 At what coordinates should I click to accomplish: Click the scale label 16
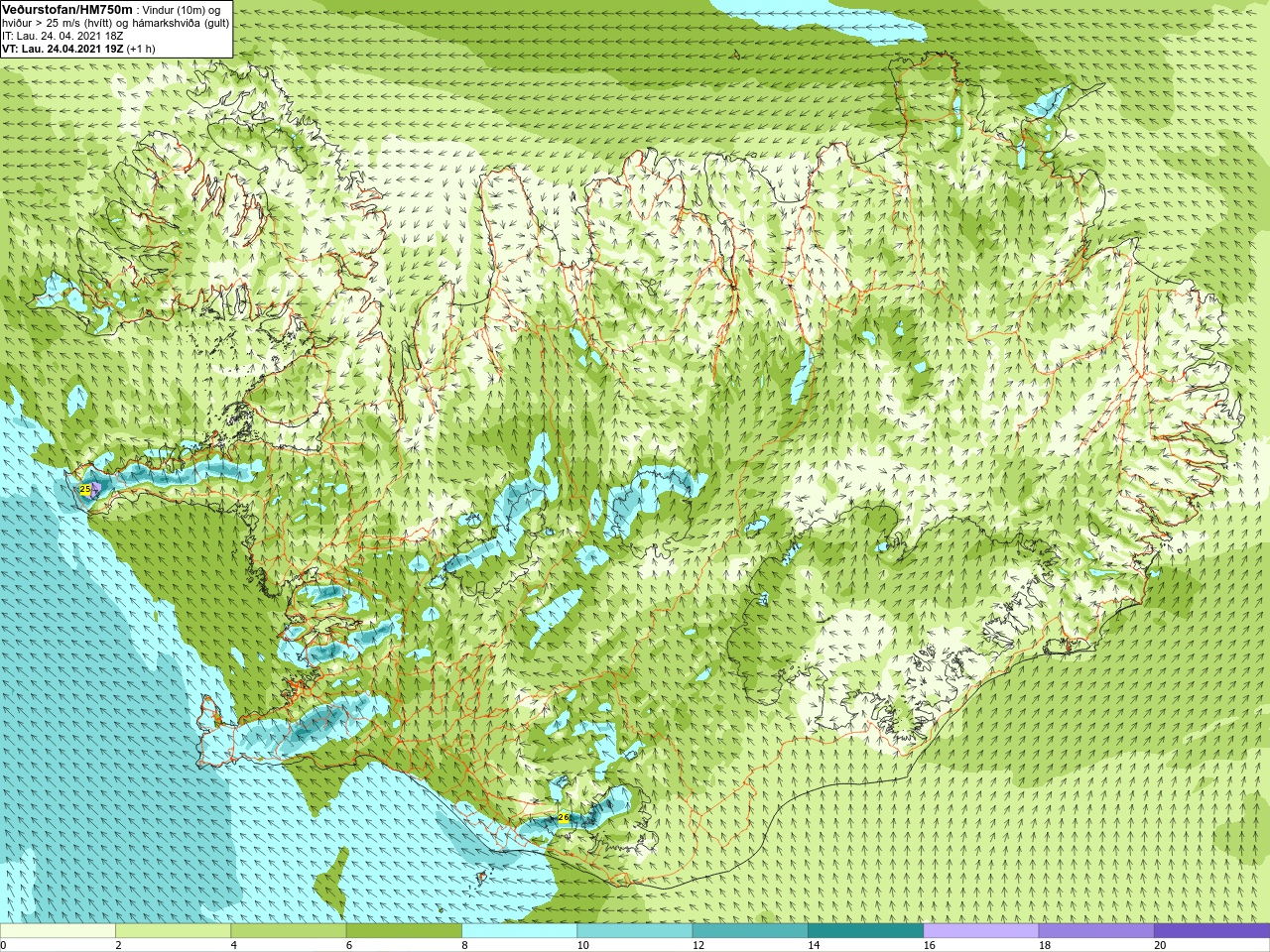pyautogui.click(x=929, y=945)
